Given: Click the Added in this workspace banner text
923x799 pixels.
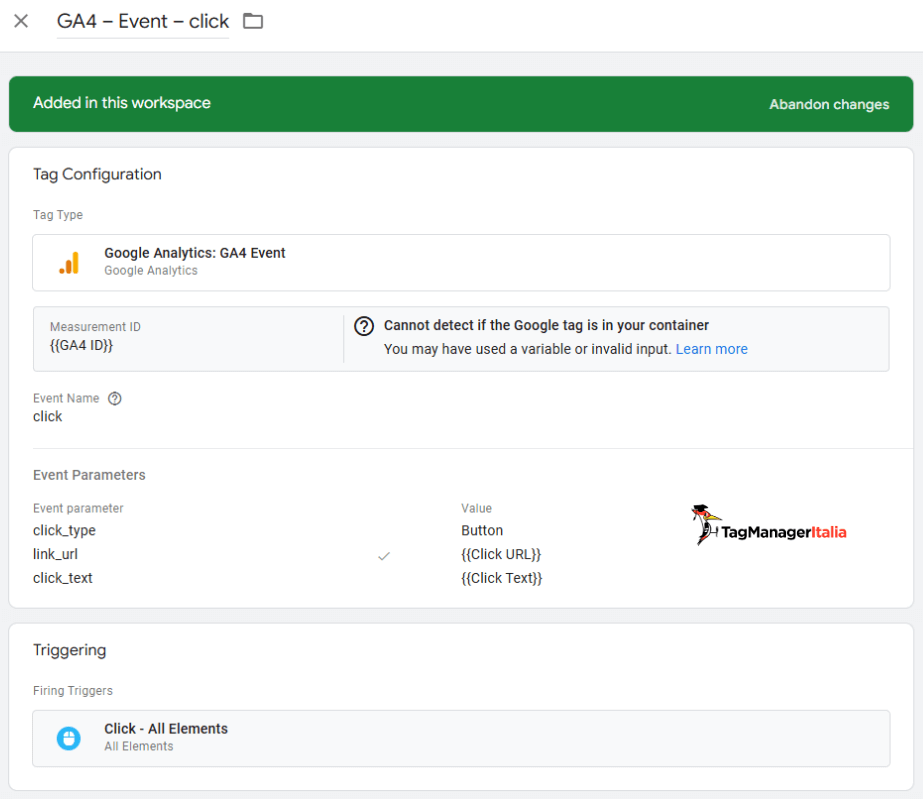Looking at the screenshot, I should 122,103.
